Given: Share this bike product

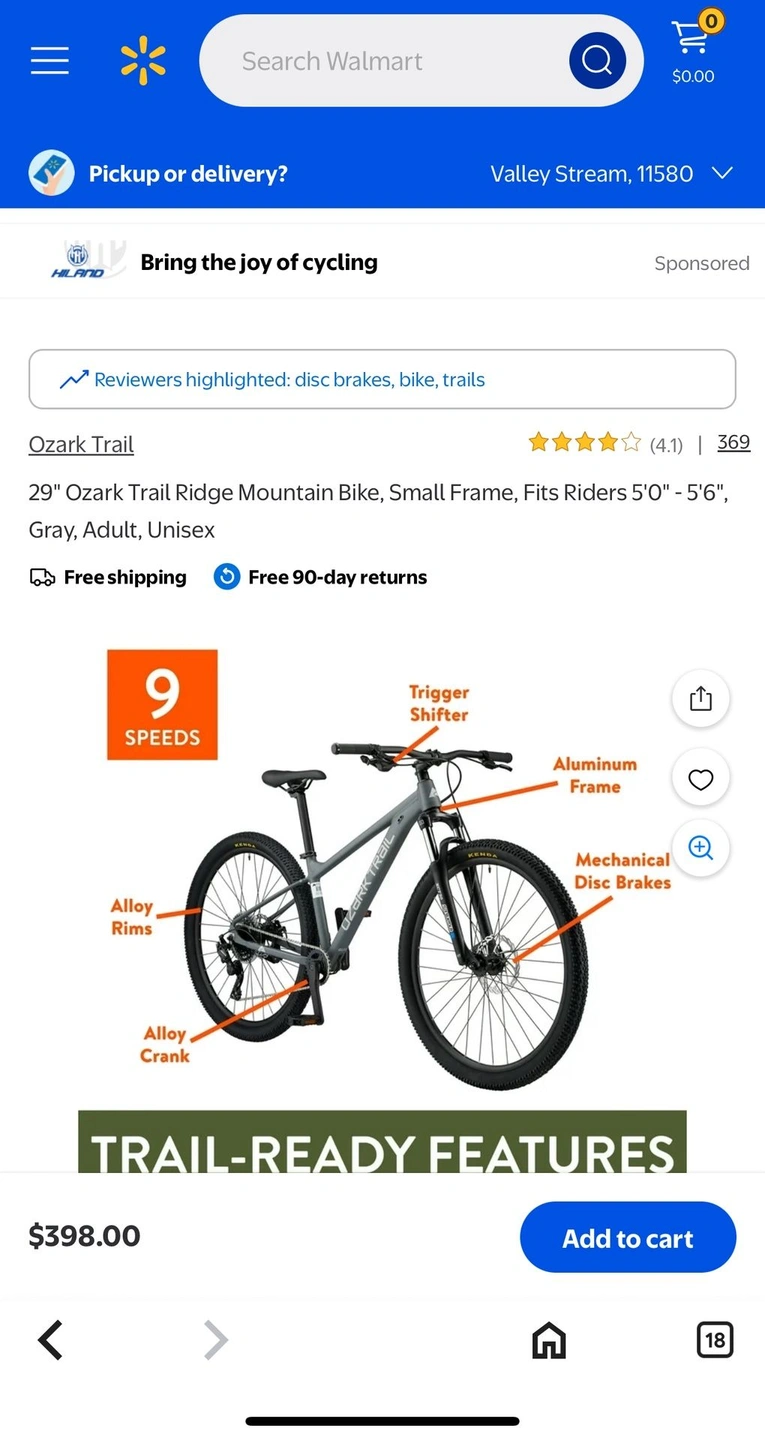Looking at the screenshot, I should 701,698.
